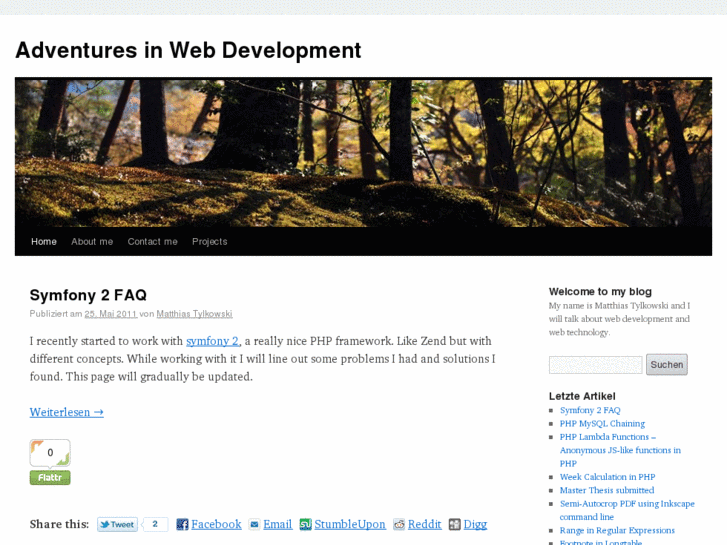Click the Welcome to my blog heading

[x=600, y=292]
